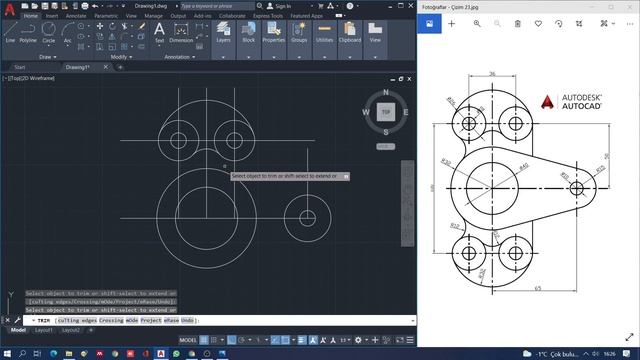Open the Insert ribbon tab
This screenshot has width=640, height=360.
[x=51, y=16]
